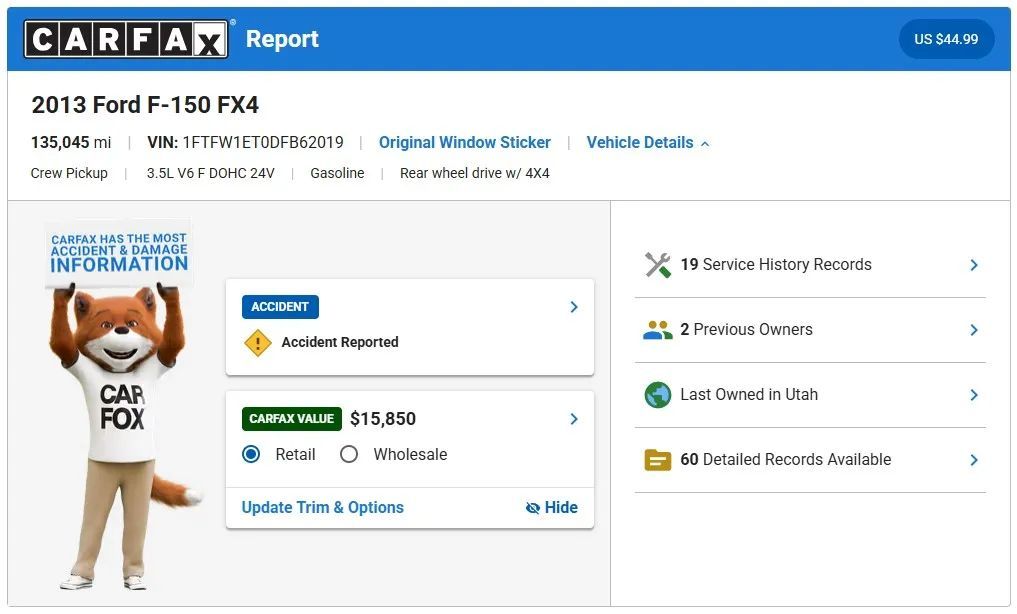Click the wrench service history icon
Screen dimensions: 1017x614
coord(658,265)
